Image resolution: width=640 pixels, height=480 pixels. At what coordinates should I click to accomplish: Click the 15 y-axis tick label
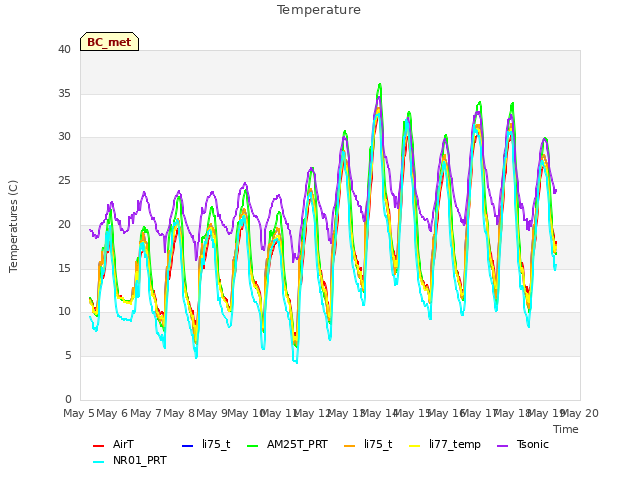coord(64,268)
